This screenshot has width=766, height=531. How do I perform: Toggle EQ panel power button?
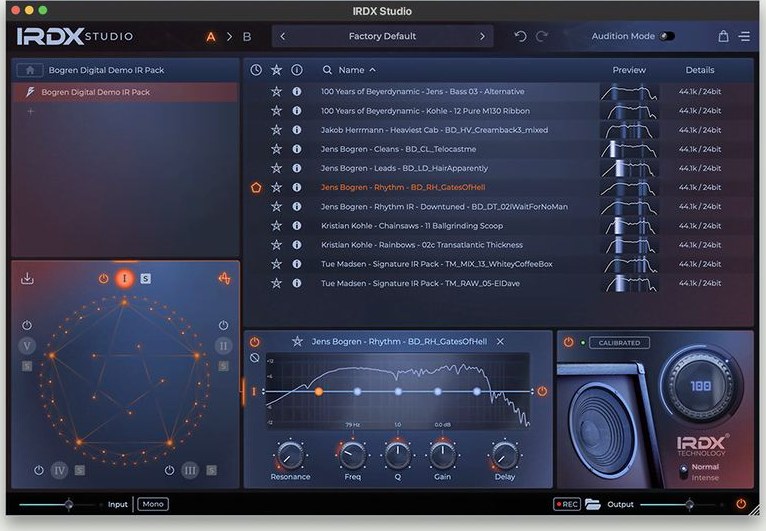click(255, 342)
